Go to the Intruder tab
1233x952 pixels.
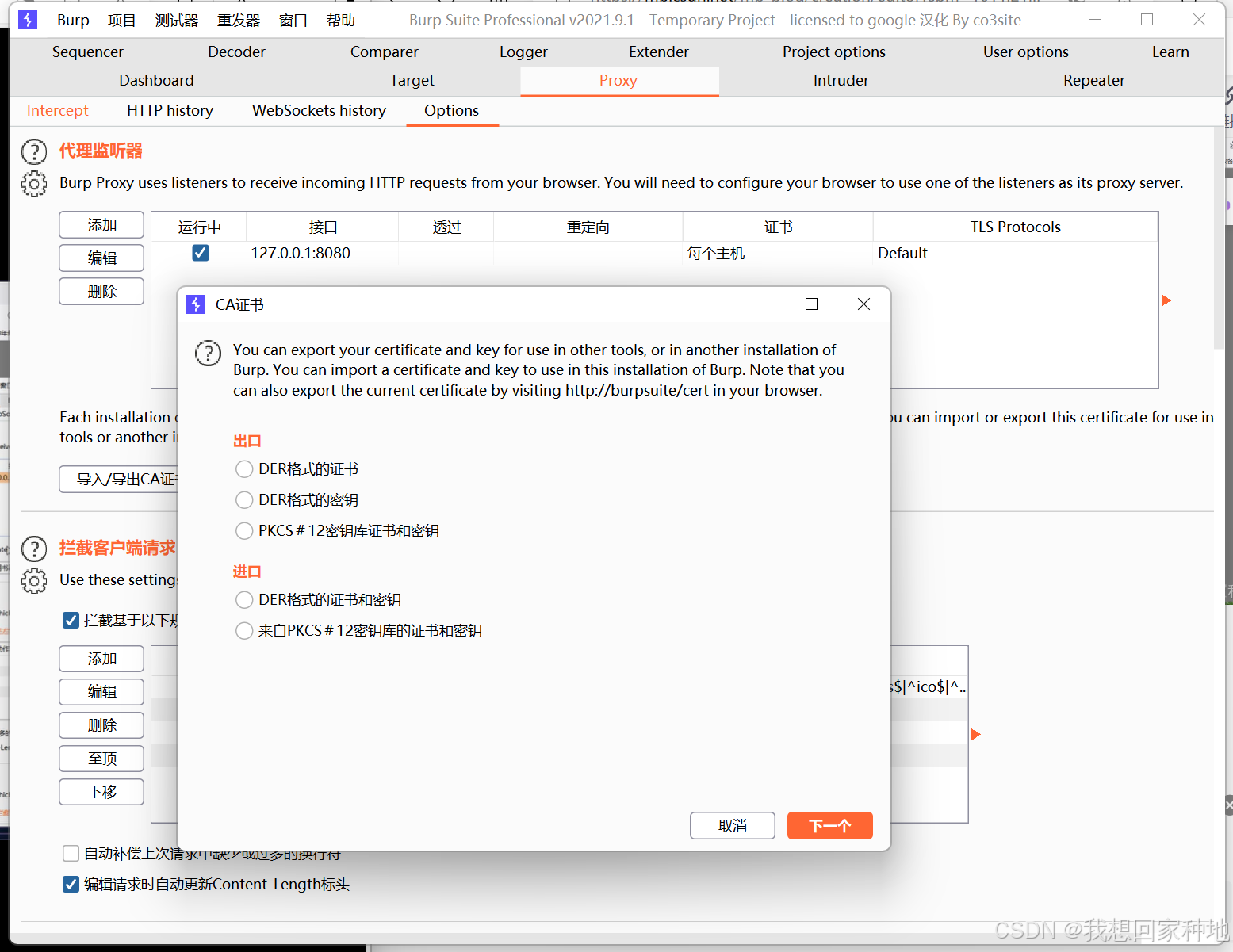pos(841,80)
